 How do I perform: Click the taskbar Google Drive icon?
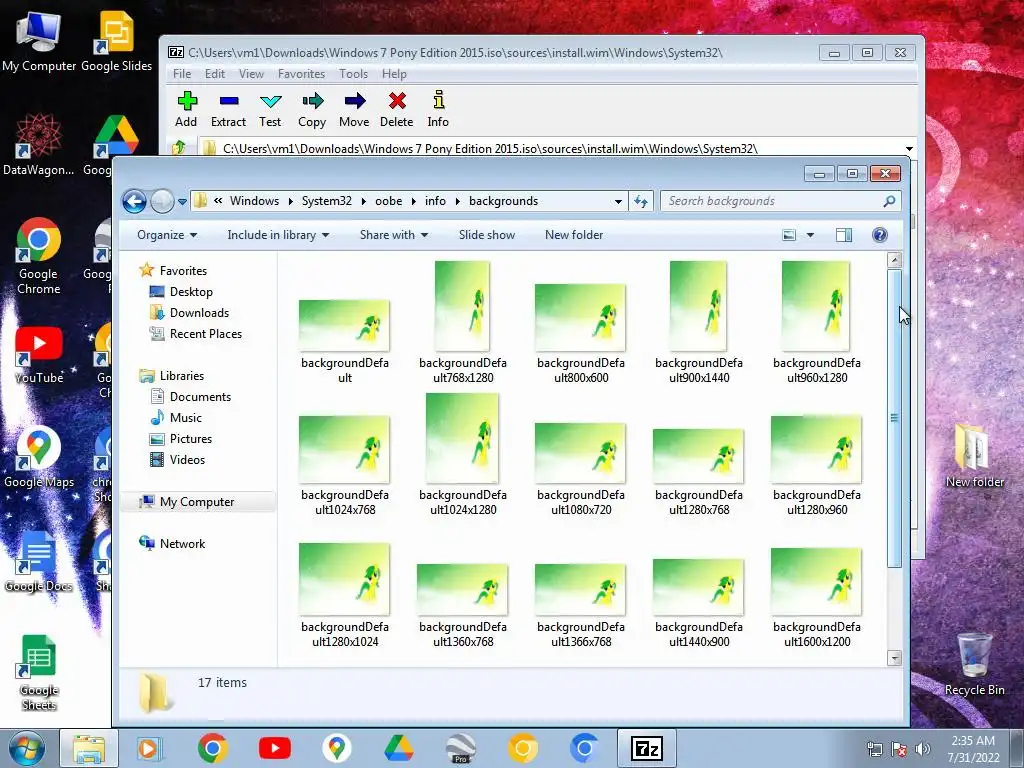pyautogui.click(x=398, y=748)
